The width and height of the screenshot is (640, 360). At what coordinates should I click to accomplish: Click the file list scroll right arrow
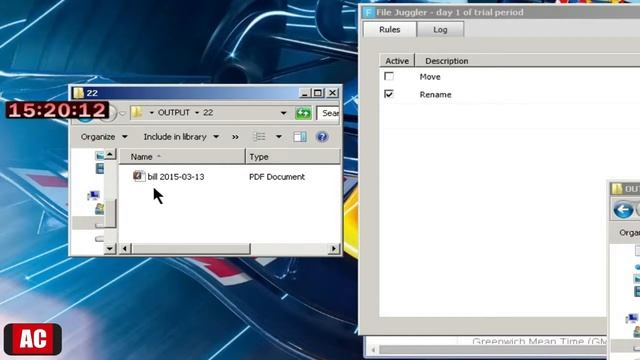[334, 249]
